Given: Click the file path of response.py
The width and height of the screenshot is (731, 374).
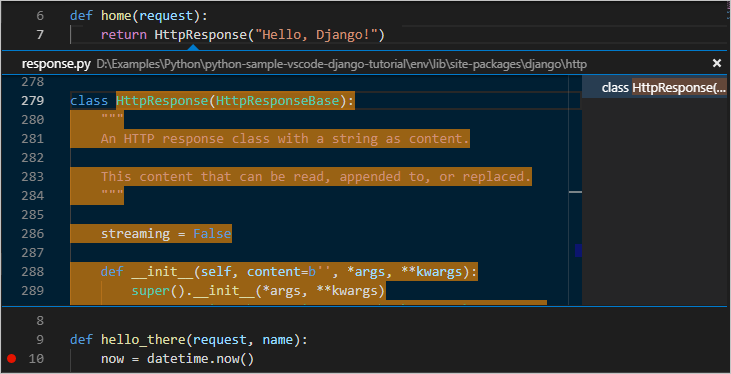Looking at the screenshot, I should (341, 65).
